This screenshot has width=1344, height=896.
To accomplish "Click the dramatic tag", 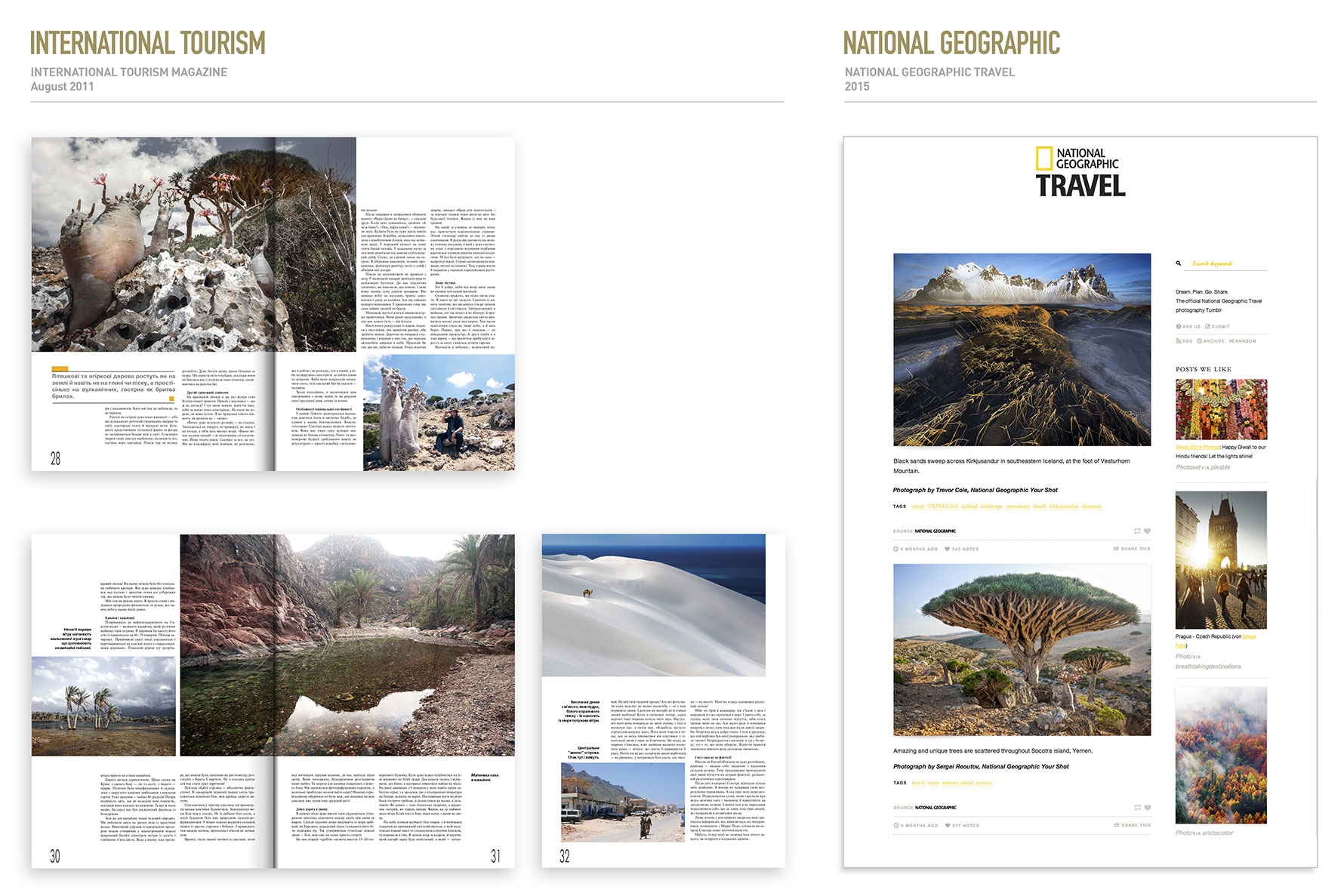I will pyautogui.click(x=1092, y=507).
